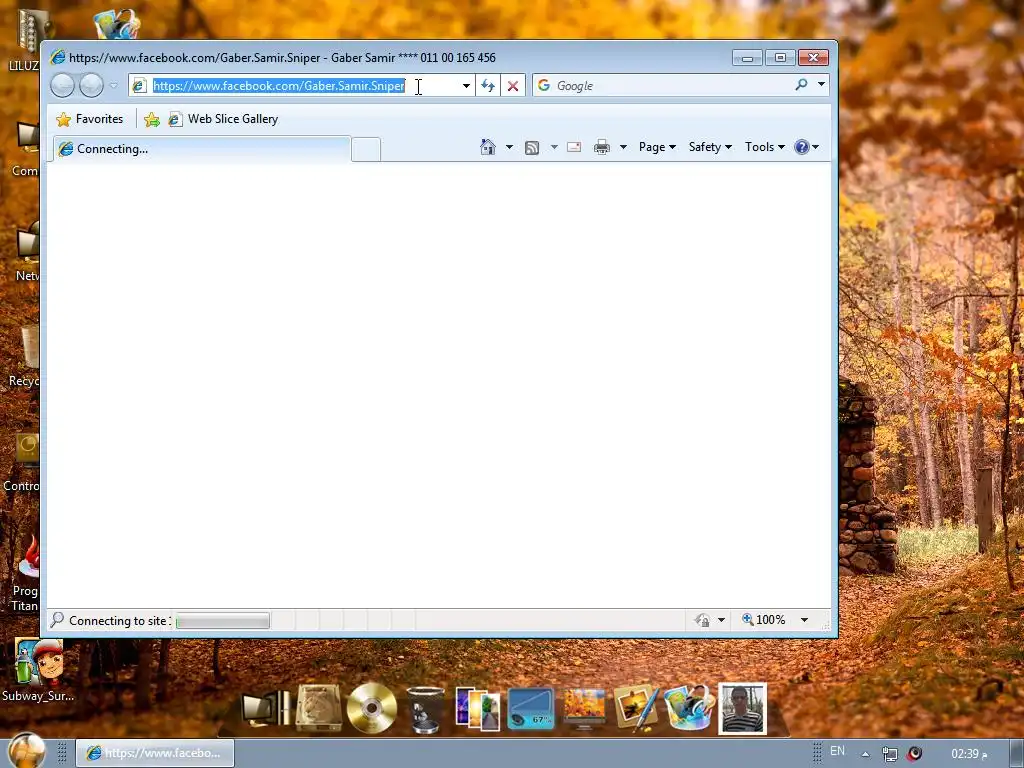Open the photo with pen icon in dock

click(635, 707)
